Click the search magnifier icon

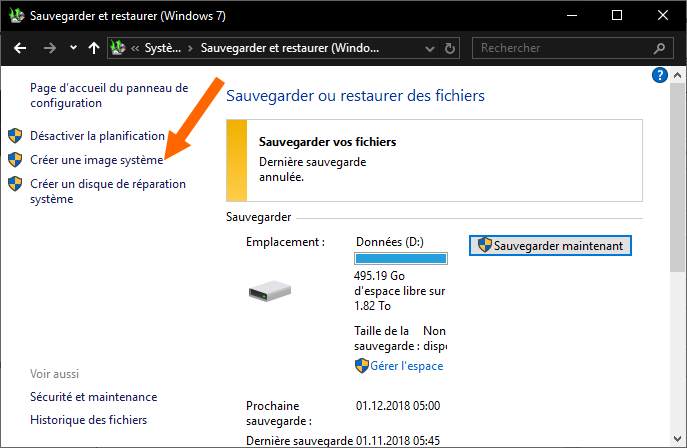coord(660,48)
